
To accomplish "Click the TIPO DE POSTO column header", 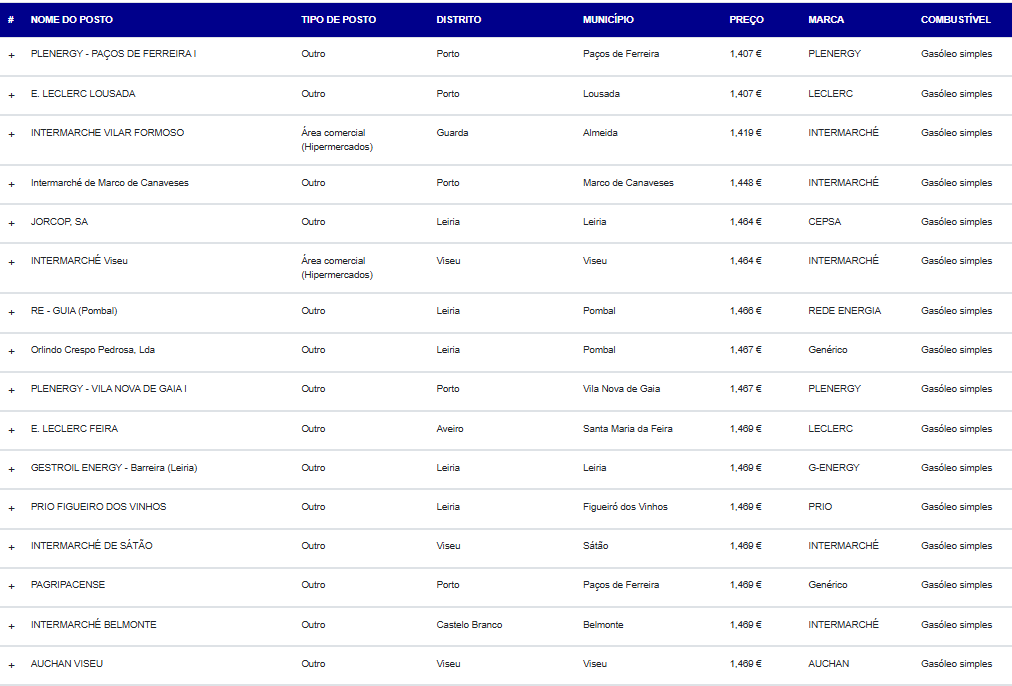I will coord(335,20).
